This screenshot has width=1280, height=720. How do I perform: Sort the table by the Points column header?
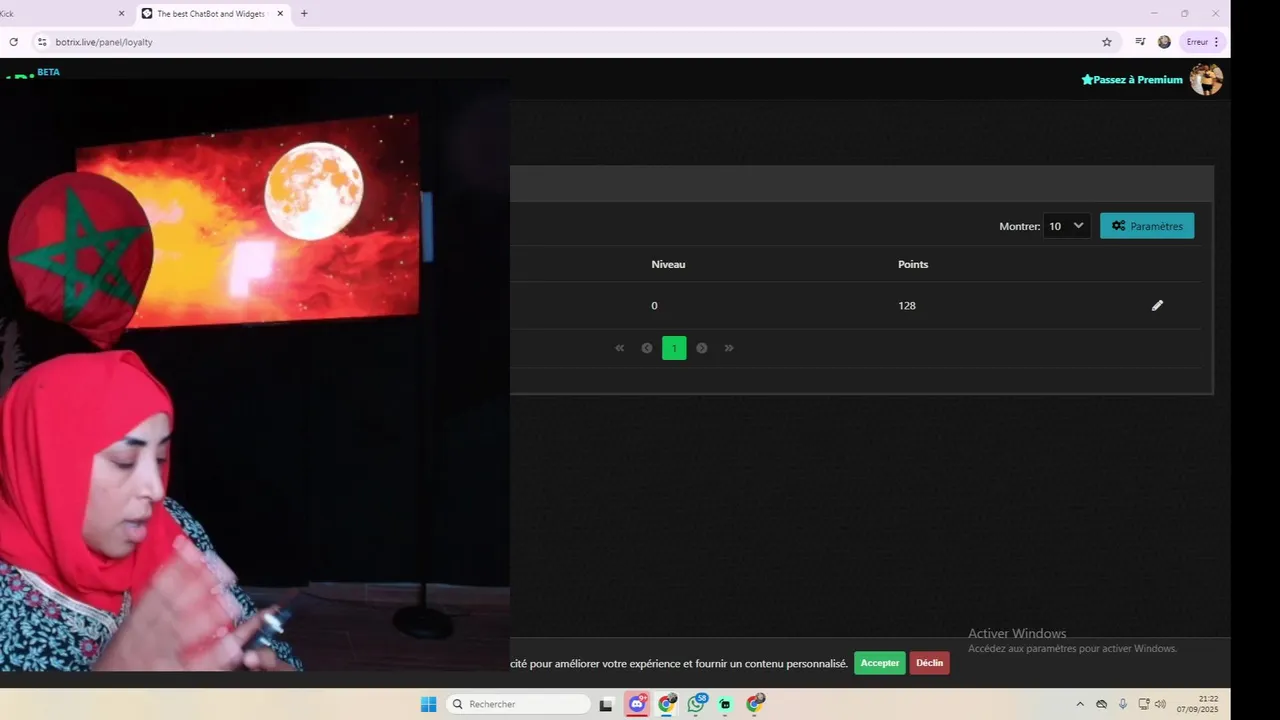pos(913,264)
